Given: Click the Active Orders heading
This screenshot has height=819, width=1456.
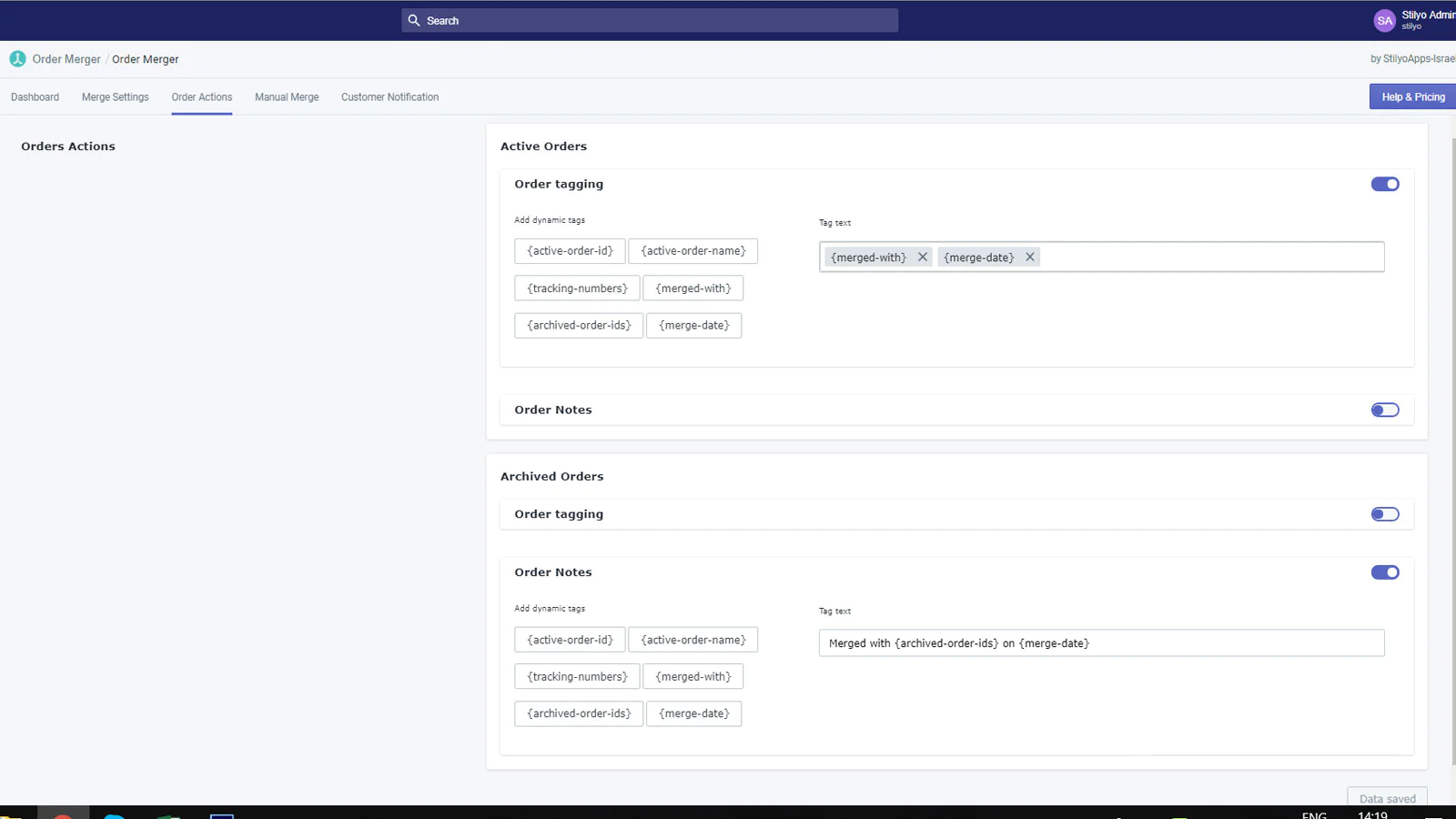Looking at the screenshot, I should (x=543, y=147).
